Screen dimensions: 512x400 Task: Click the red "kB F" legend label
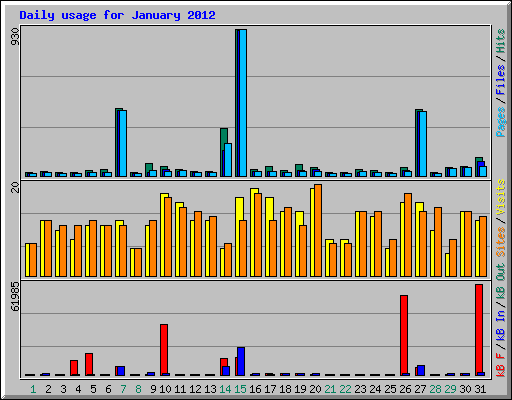point(500,365)
